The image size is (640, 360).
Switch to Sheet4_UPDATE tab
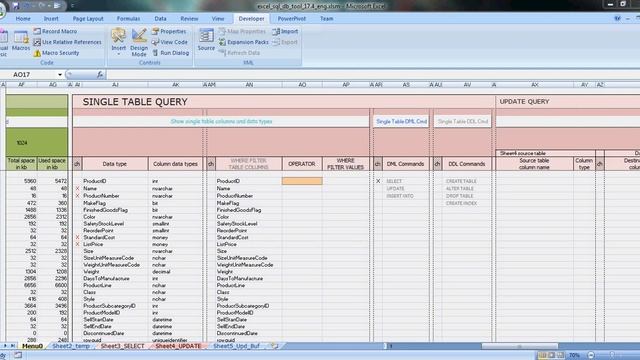(178, 346)
